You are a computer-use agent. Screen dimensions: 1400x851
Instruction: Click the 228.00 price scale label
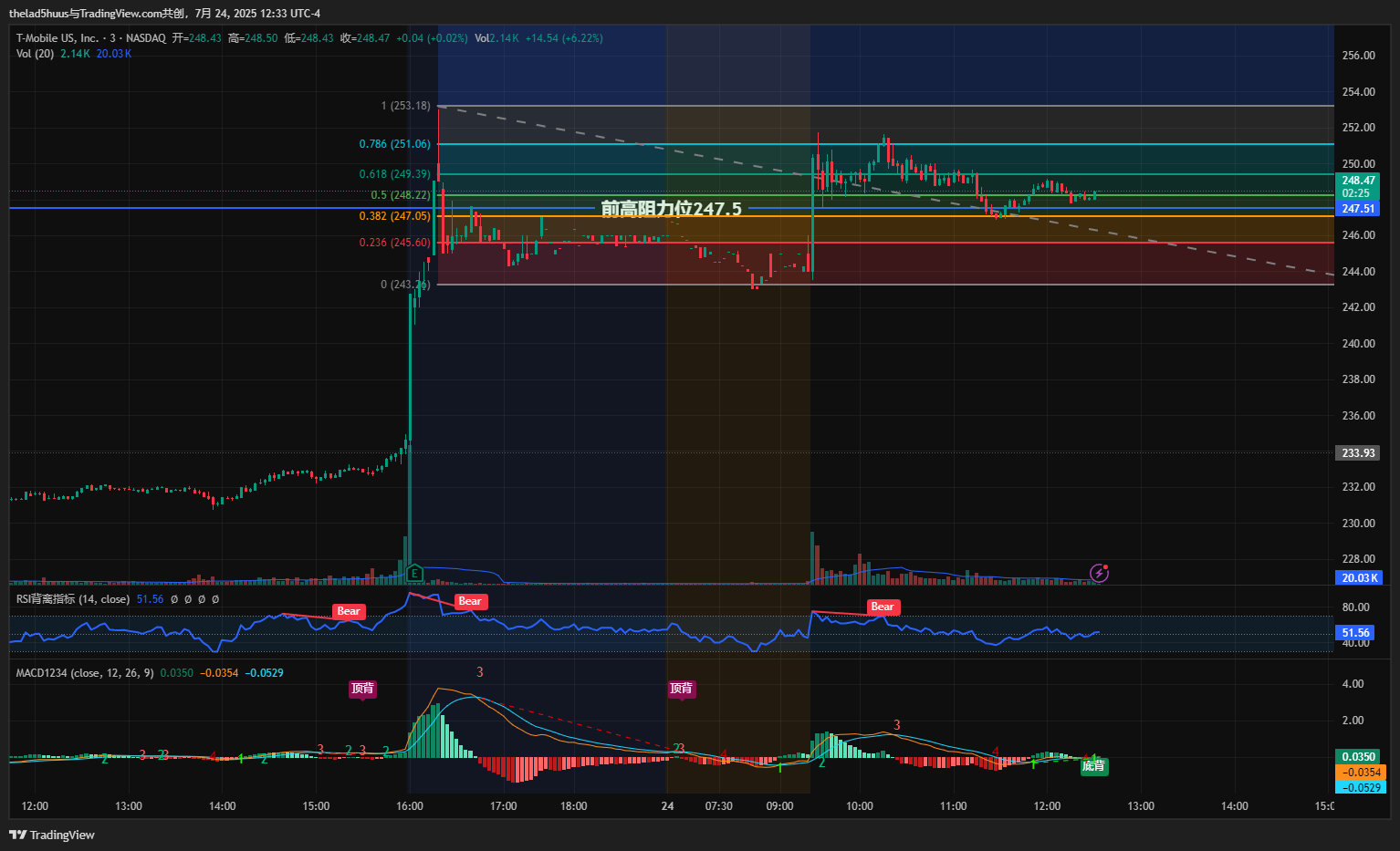(1359, 559)
